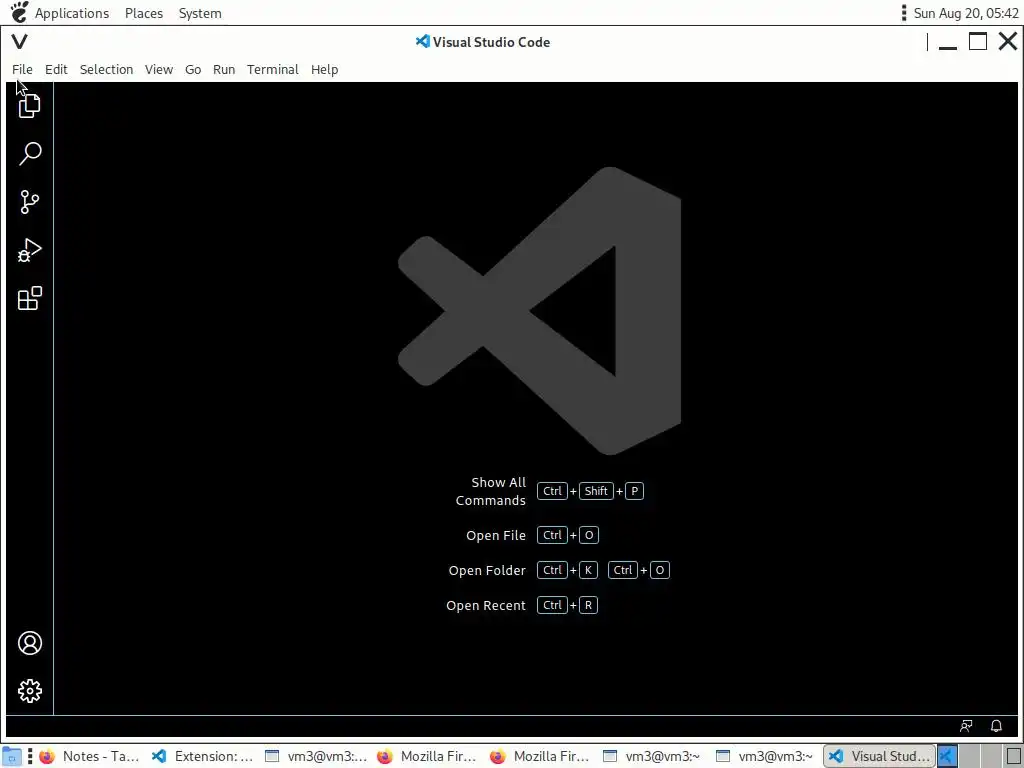Screen dimensions: 1024x768
Task: Open the File menu
Action: coord(22,69)
